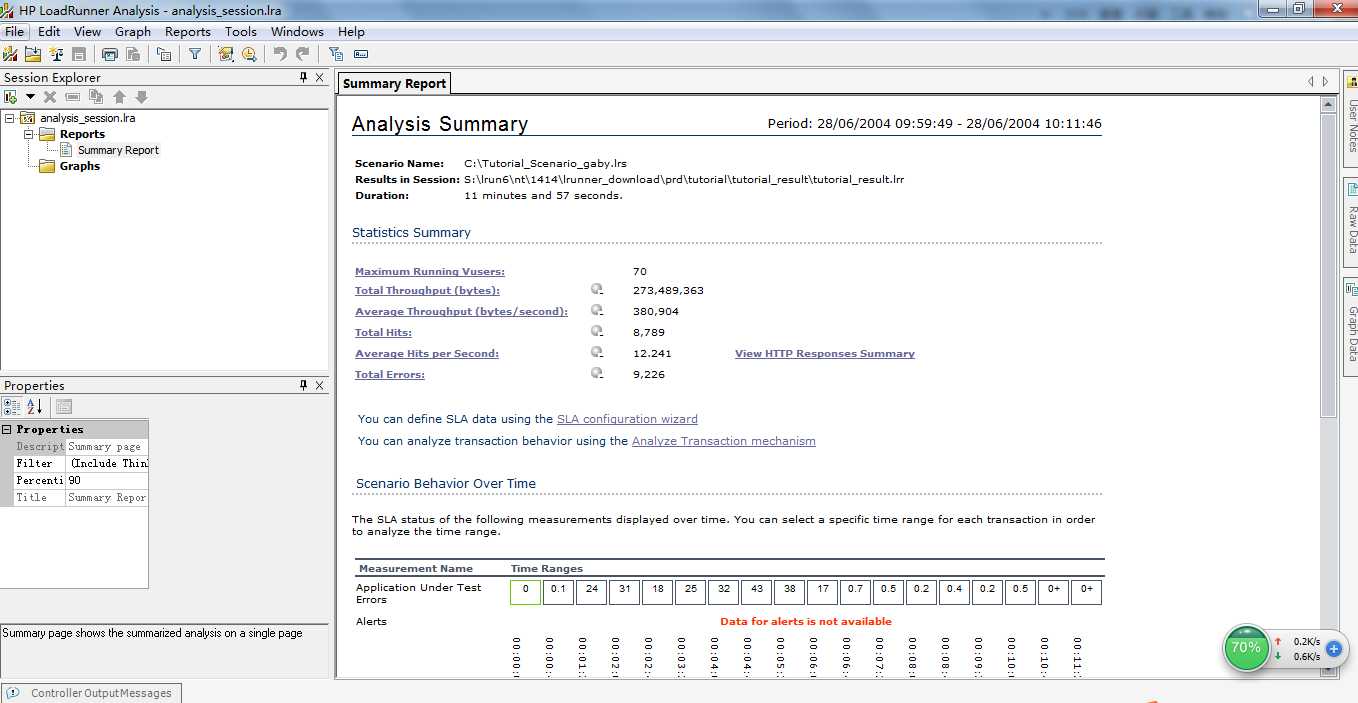
Task: Open the Graph Data side tab
Action: (x=1351, y=326)
